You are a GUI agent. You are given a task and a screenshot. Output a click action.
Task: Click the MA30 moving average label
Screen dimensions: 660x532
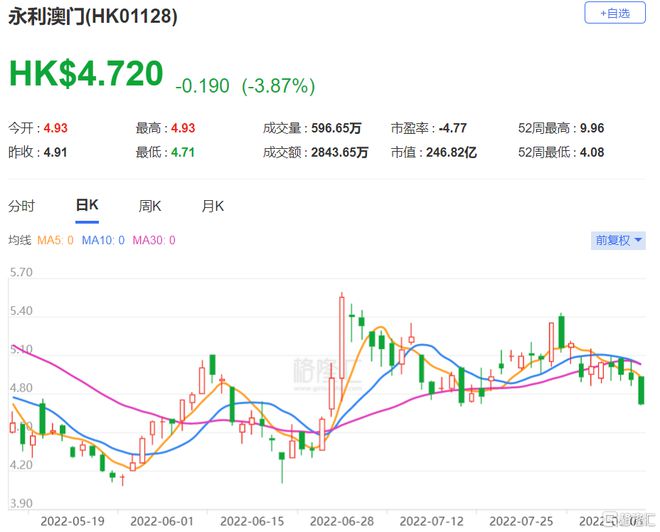tap(154, 240)
